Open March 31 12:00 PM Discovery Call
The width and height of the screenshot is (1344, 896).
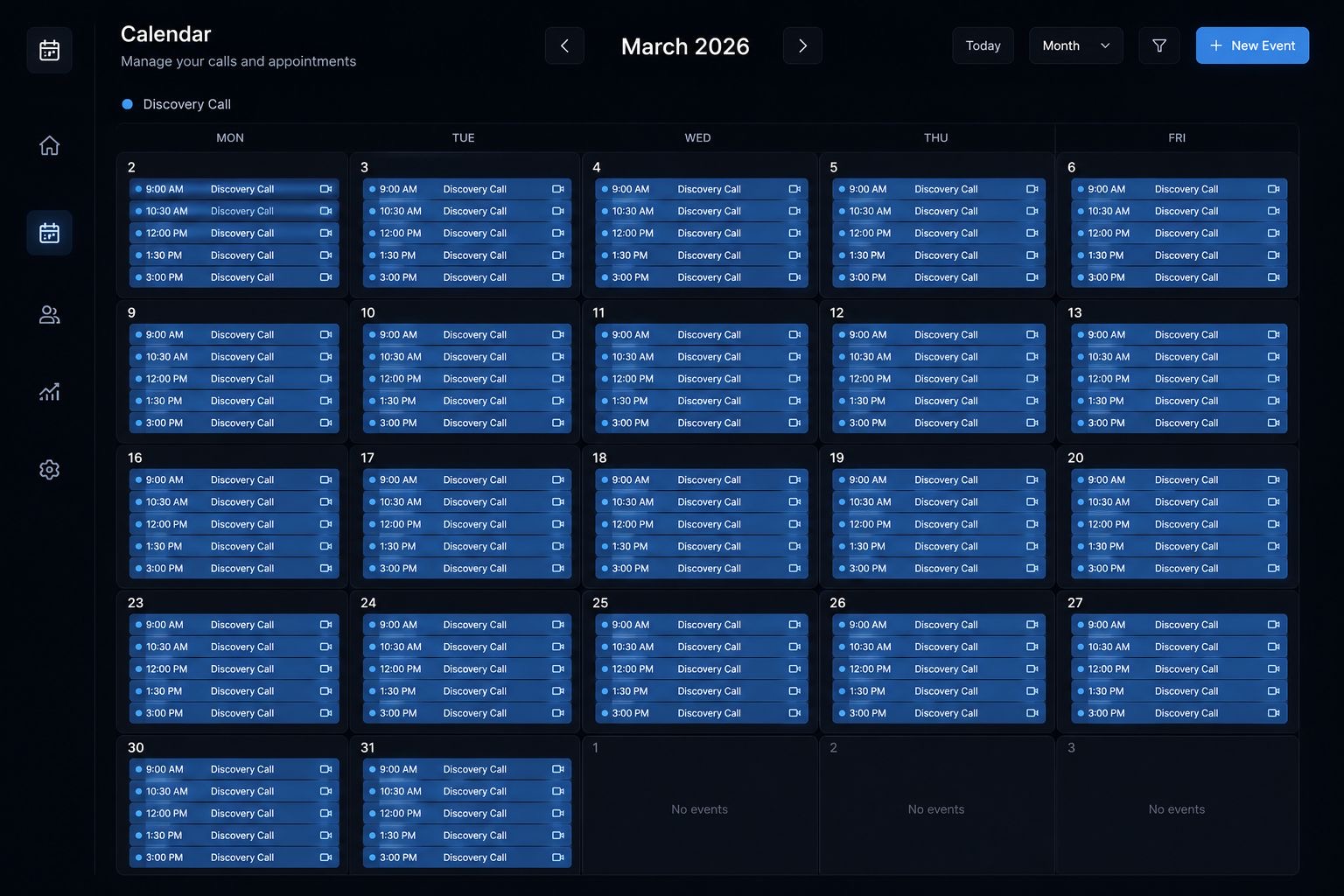[x=467, y=814]
